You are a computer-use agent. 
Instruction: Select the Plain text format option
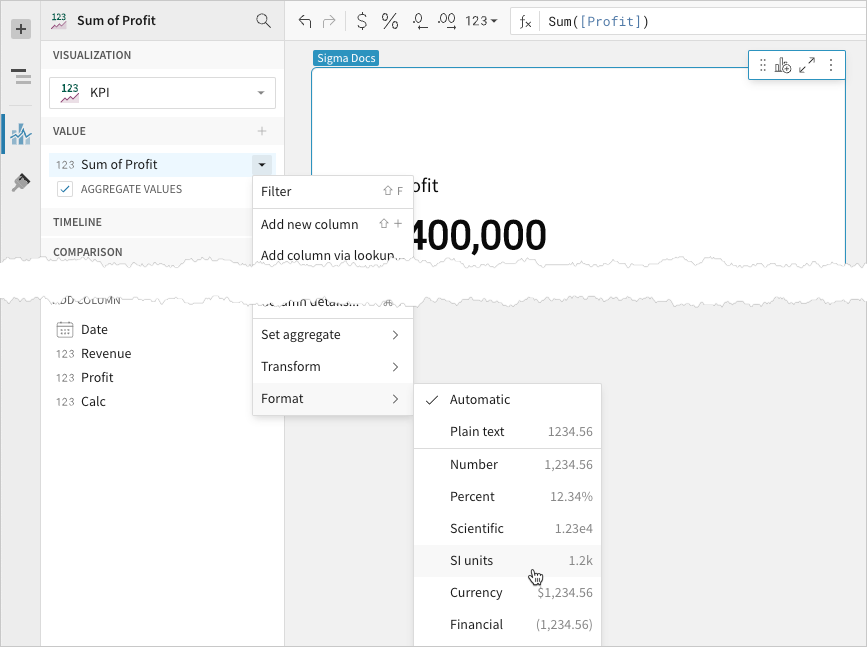[507, 431]
